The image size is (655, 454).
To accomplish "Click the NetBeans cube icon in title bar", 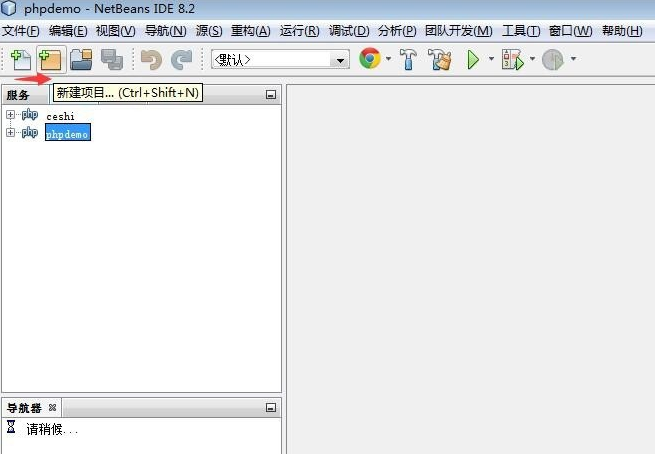I will pos(9,8).
